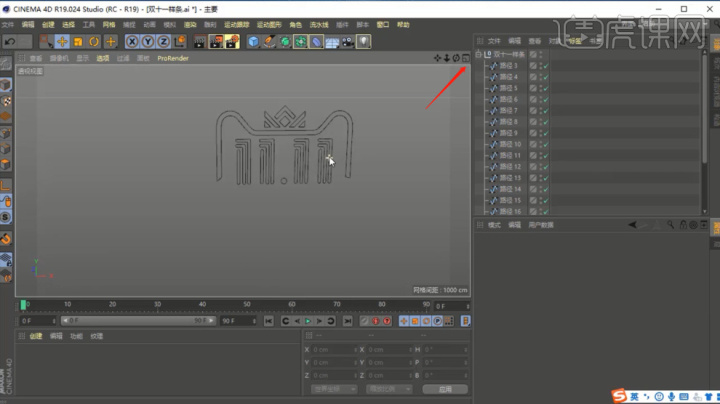Click the timeline ruler at frame 40

click(x=202, y=305)
